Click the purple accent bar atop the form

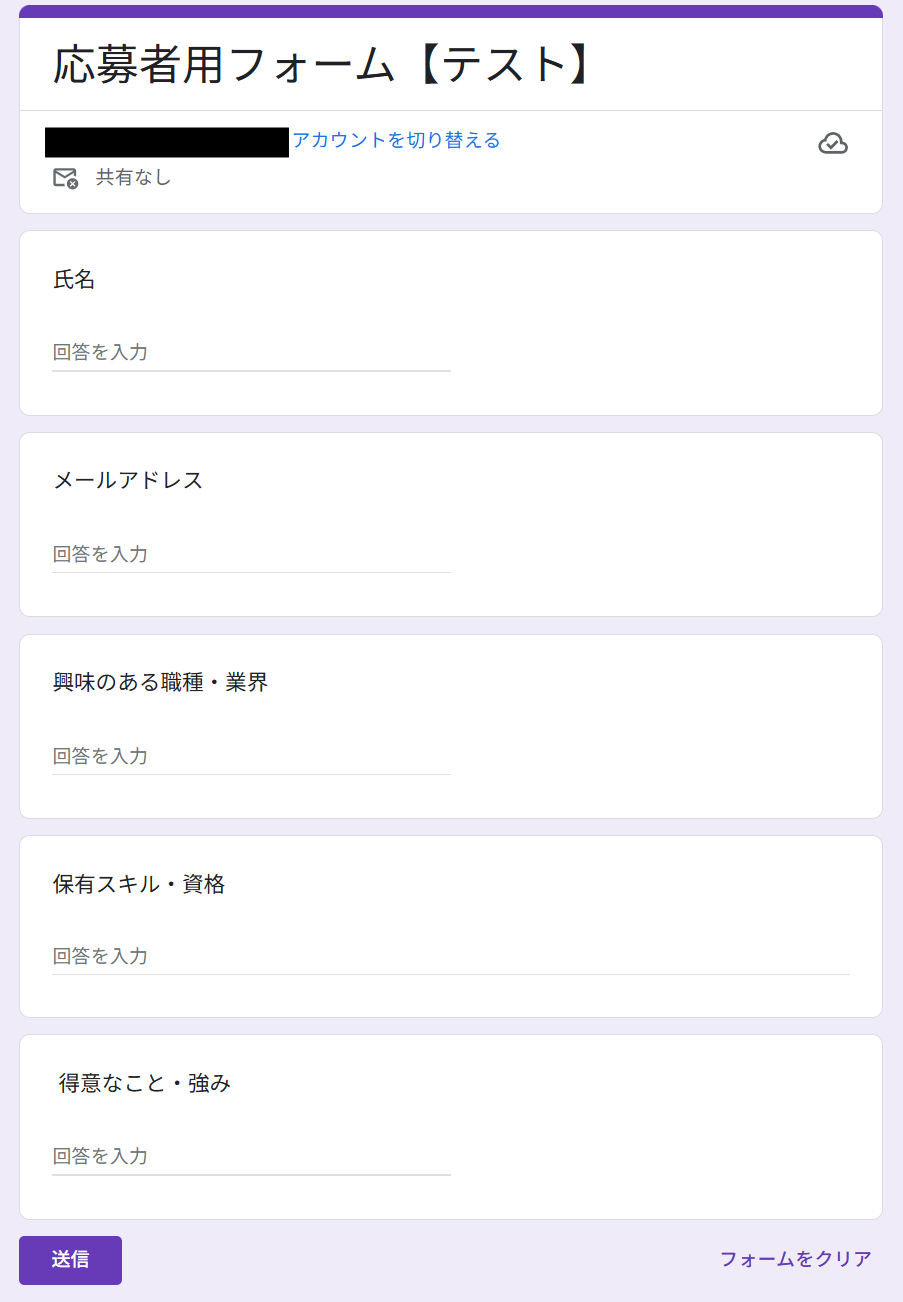(x=451, y=11)
